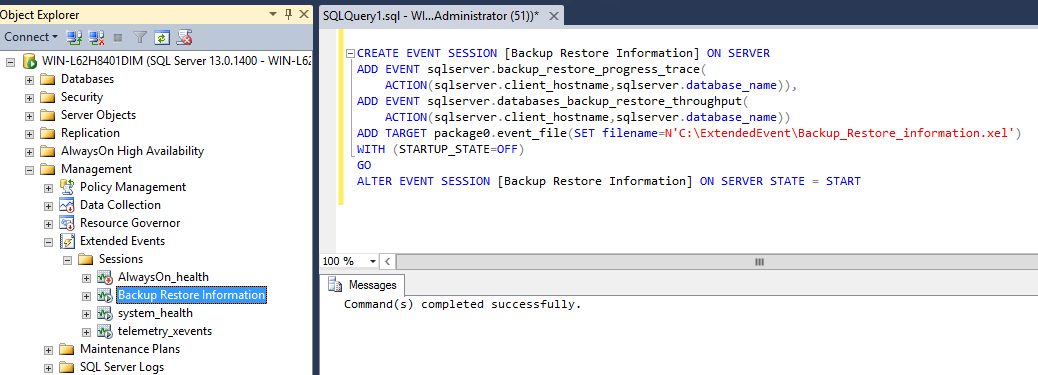Click the Disconnect server icon
The height and width of the screenshot is (375, 1038).
(97, 37)
